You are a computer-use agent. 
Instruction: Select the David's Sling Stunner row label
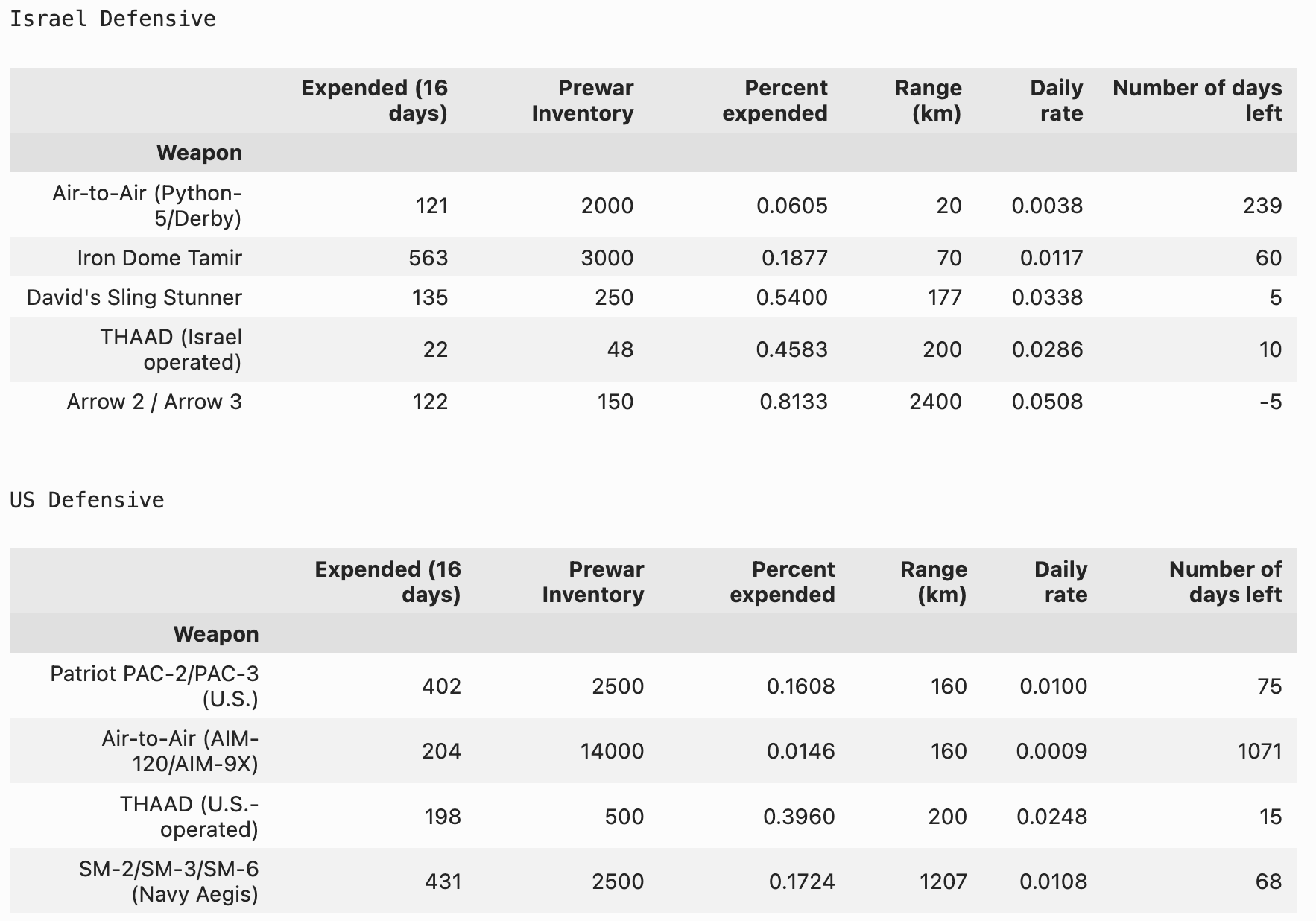[134, 297]
